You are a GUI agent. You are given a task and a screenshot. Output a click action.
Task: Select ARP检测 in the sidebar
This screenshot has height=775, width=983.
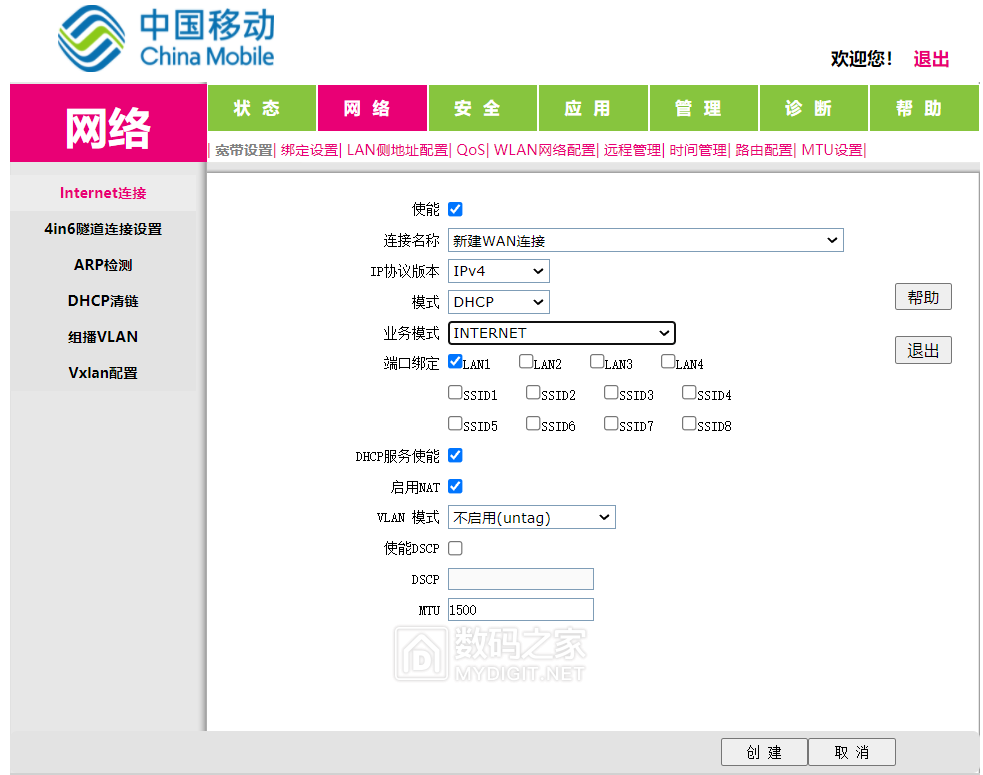(103, 265)
